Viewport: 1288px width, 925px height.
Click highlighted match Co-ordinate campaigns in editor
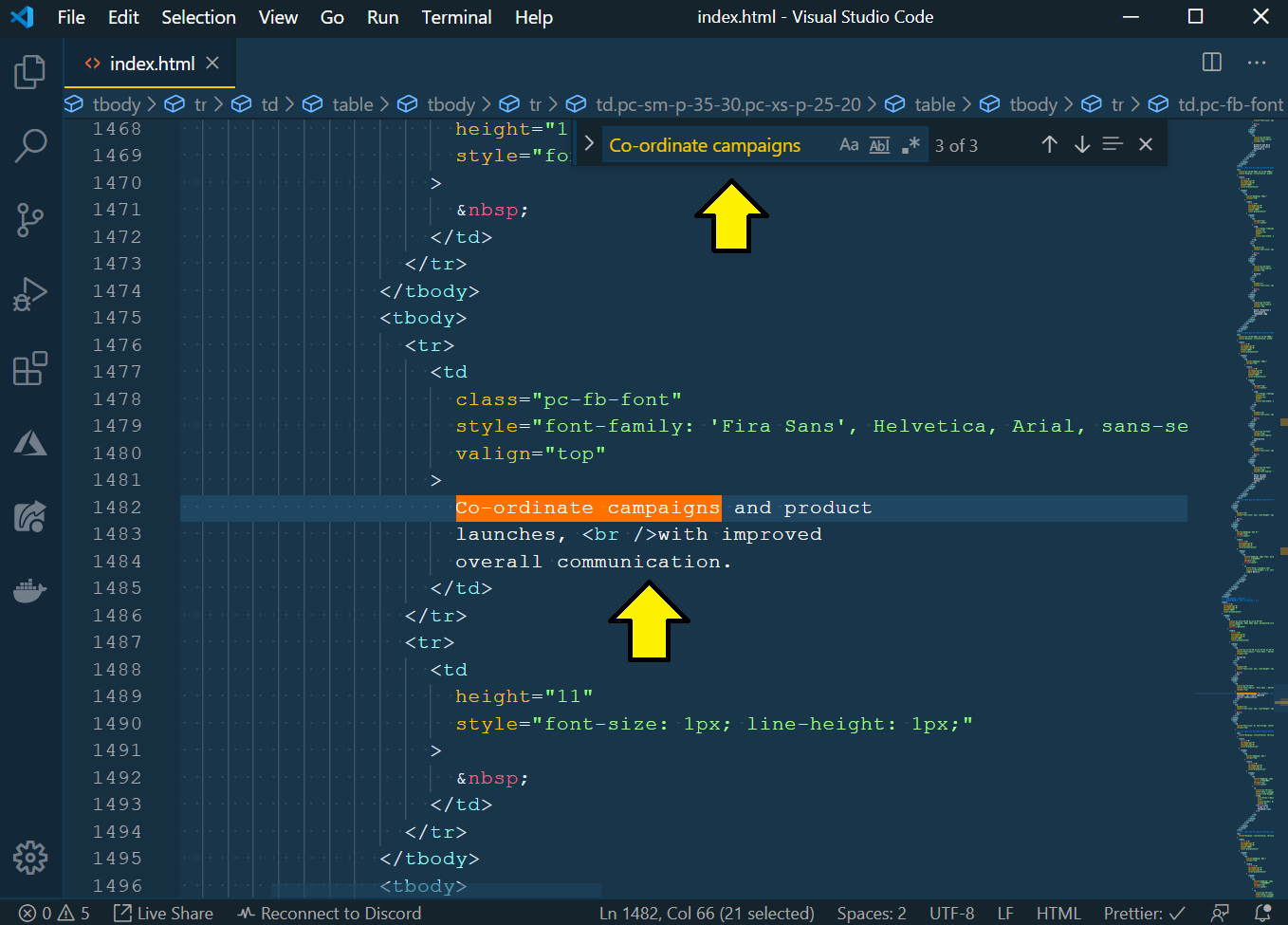click(588, 508)
